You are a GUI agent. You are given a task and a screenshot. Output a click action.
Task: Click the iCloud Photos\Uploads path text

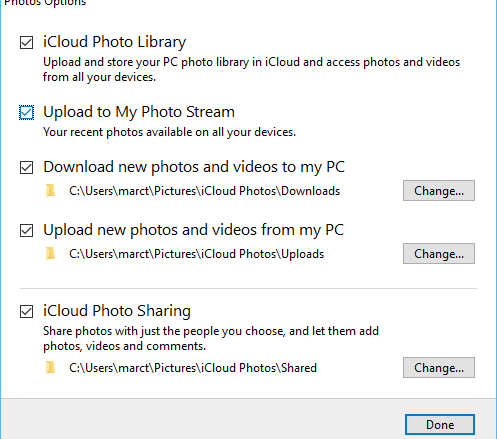(x=197, y=254)
